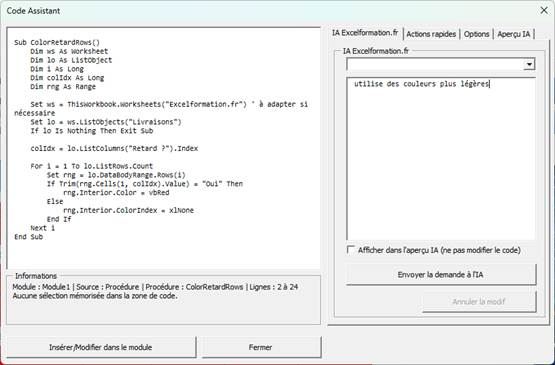The width and height of the screenshot is (555, 365).
Task: Click the prompt text box containing 'utilise des couleurs'
Action: pos(441,159)
